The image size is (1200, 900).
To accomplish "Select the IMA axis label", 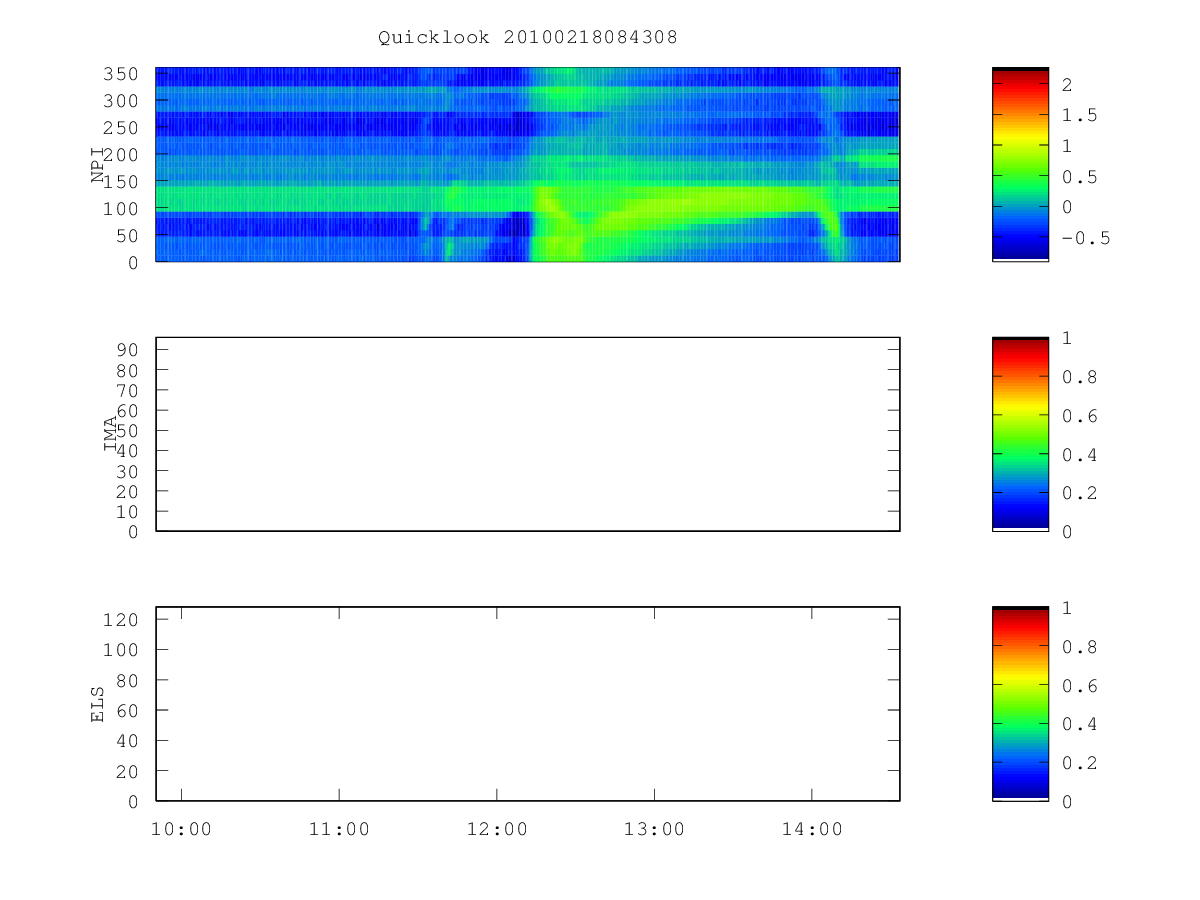I will click(111, 435).
